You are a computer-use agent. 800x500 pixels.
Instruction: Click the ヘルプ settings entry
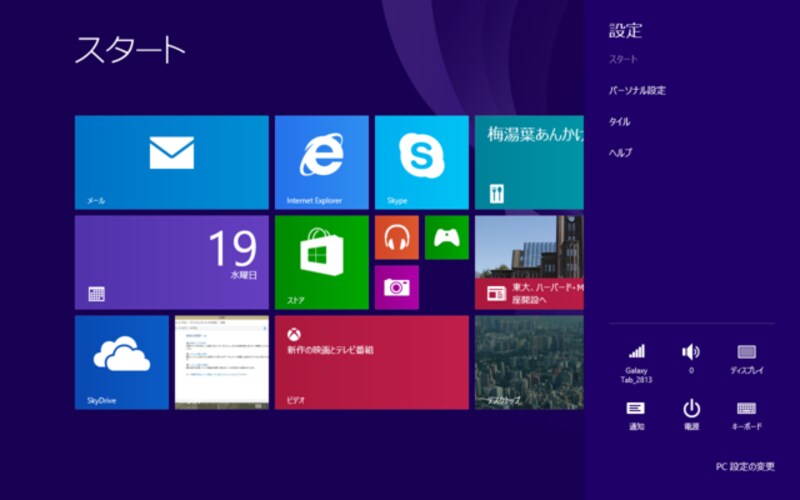tap(621, 152)
